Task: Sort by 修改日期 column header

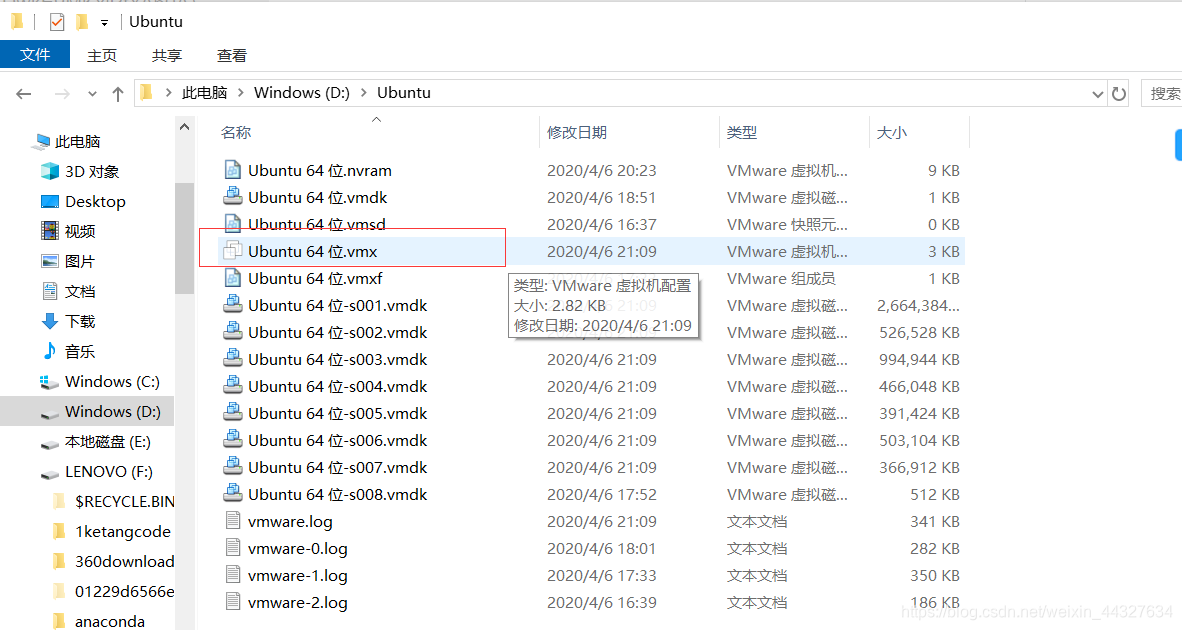Action: (577, 133)
